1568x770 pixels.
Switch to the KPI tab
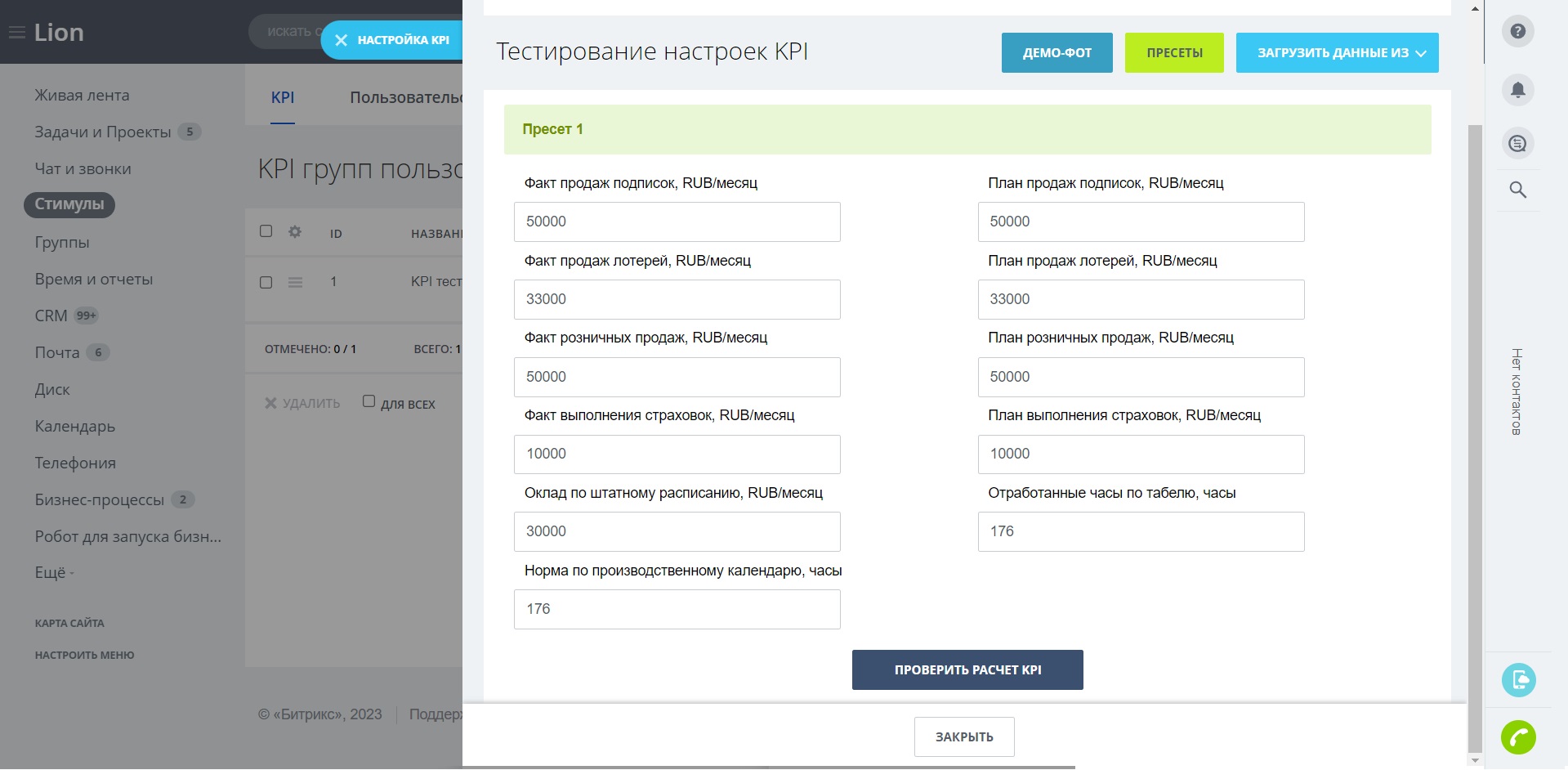(x=283, y=97)
